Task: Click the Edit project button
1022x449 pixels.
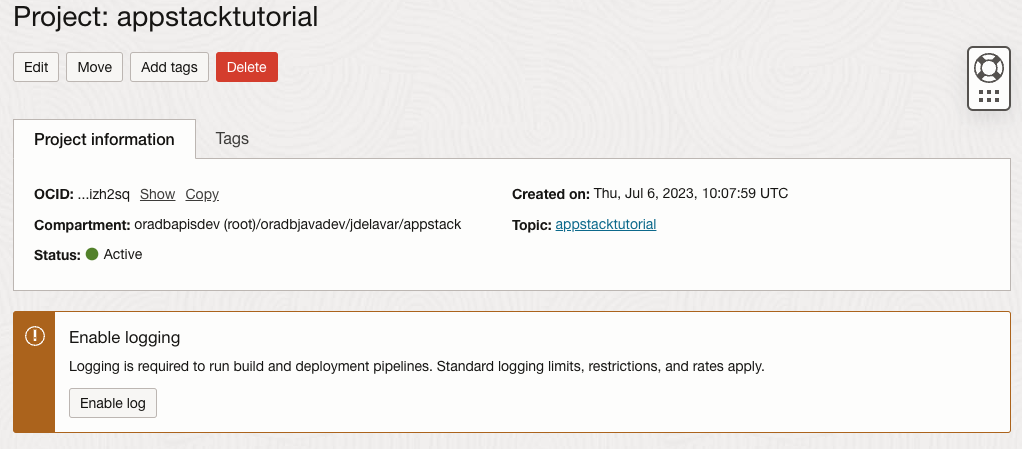Action: 36,67
